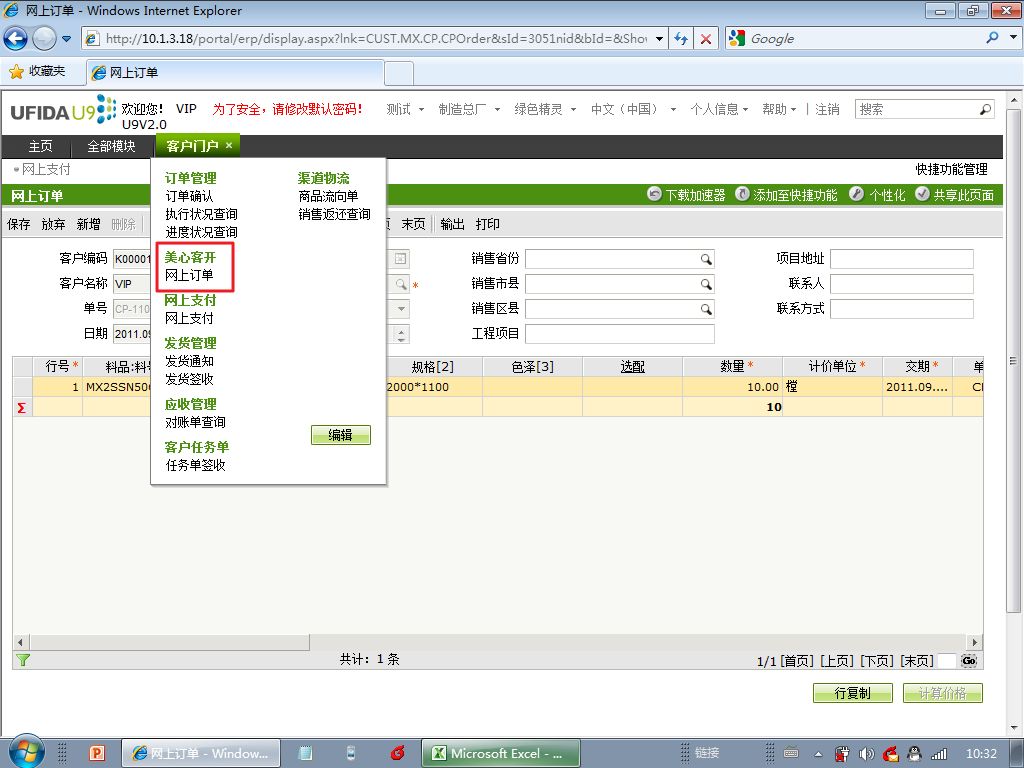Click the UFIDA U9 logo

click(x=63, y=110)
